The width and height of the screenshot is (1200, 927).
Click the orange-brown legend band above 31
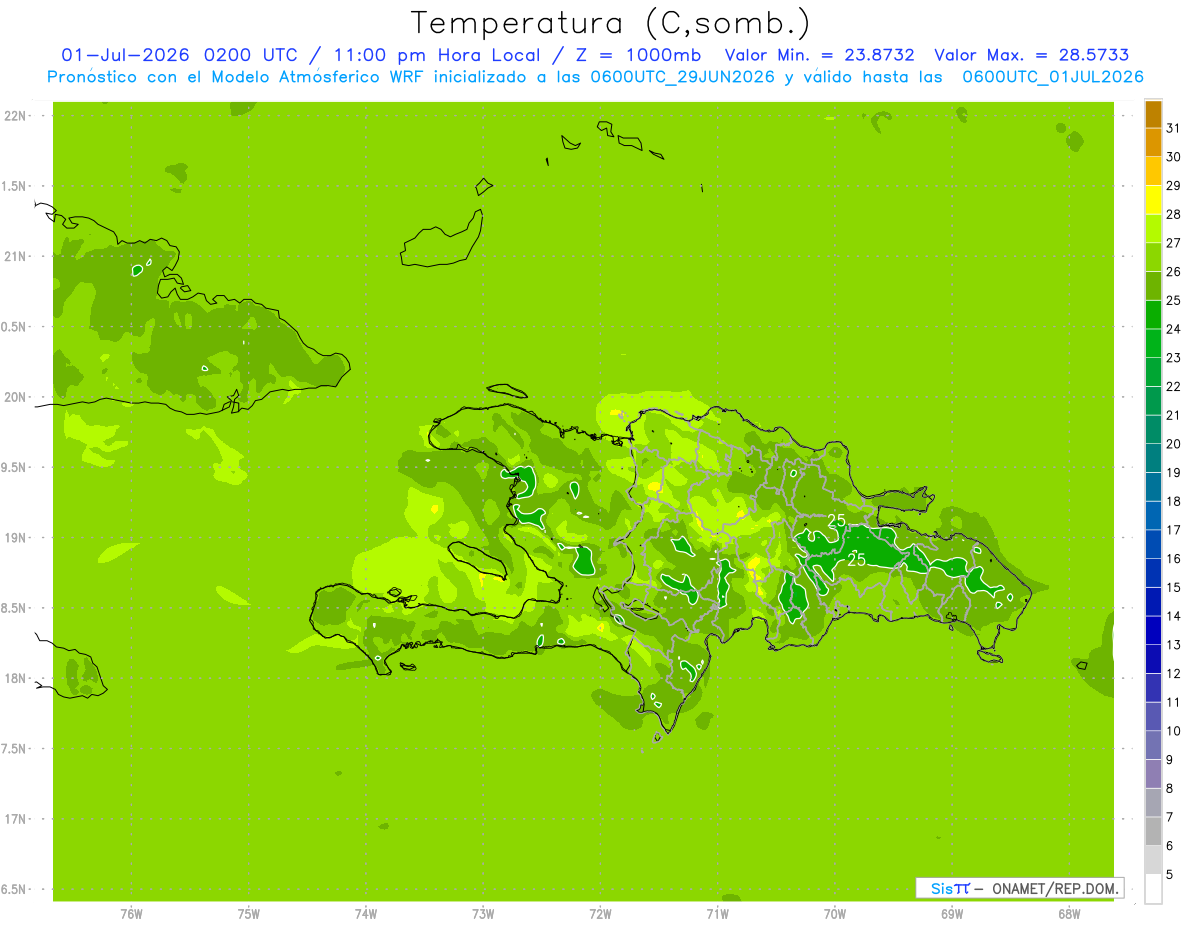pos(1153,114)
